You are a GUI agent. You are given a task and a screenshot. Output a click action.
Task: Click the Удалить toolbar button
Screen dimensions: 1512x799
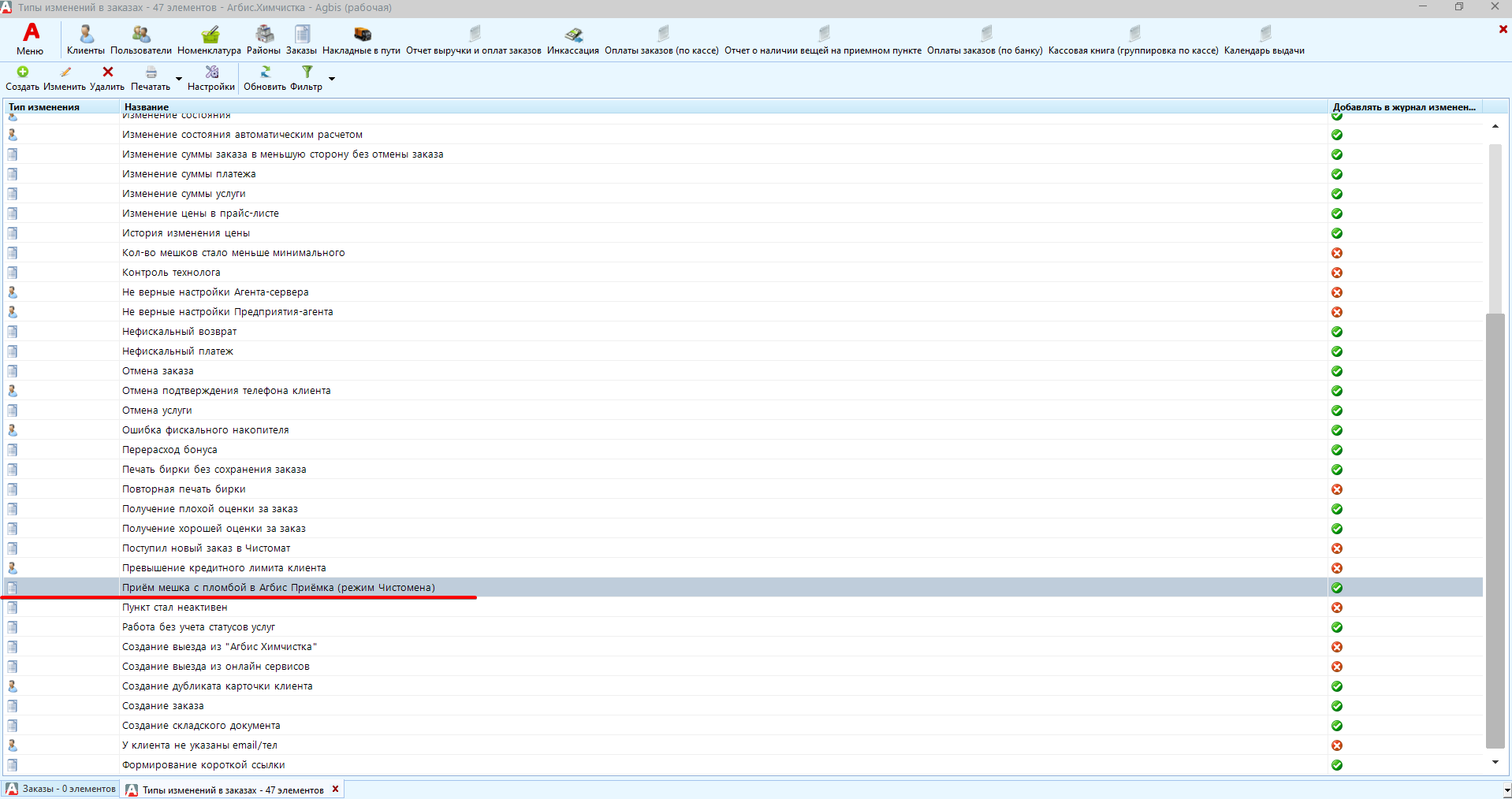pos(107,79)
